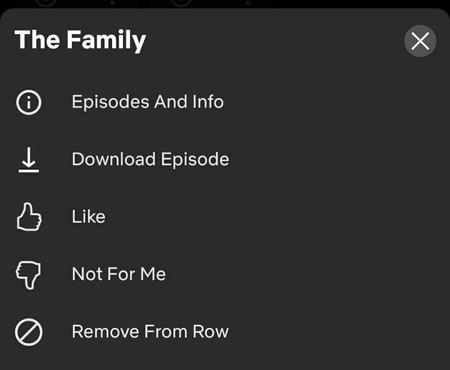Open the Episodes And Info label
Image resolution: width=450 pixels, height=370 pixels.
click(x=148, y=102)
